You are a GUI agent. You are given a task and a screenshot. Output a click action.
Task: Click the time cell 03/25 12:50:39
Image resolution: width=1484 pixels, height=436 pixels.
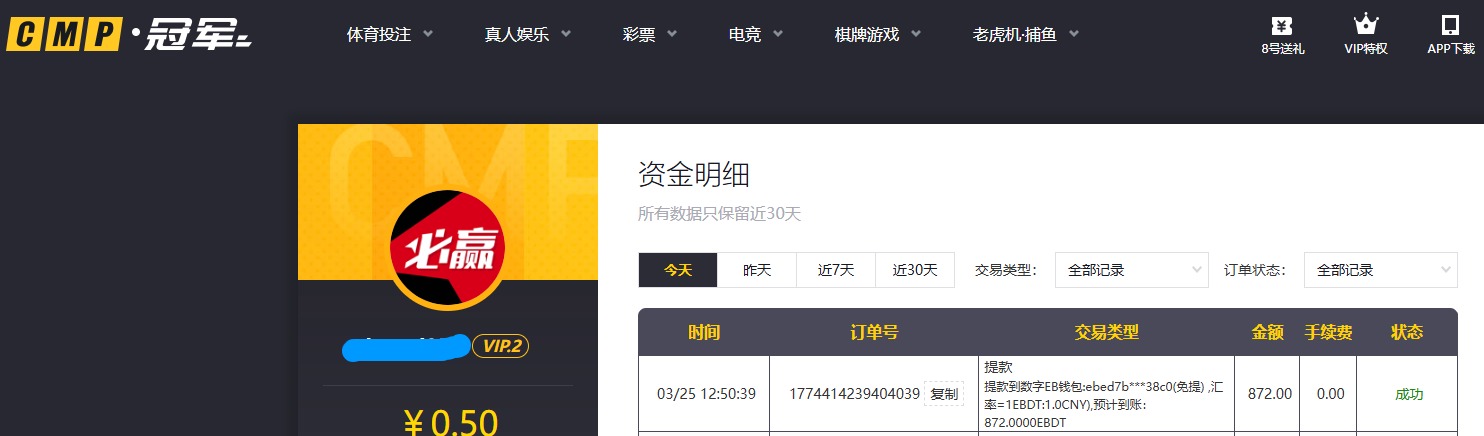pos(704,394)
